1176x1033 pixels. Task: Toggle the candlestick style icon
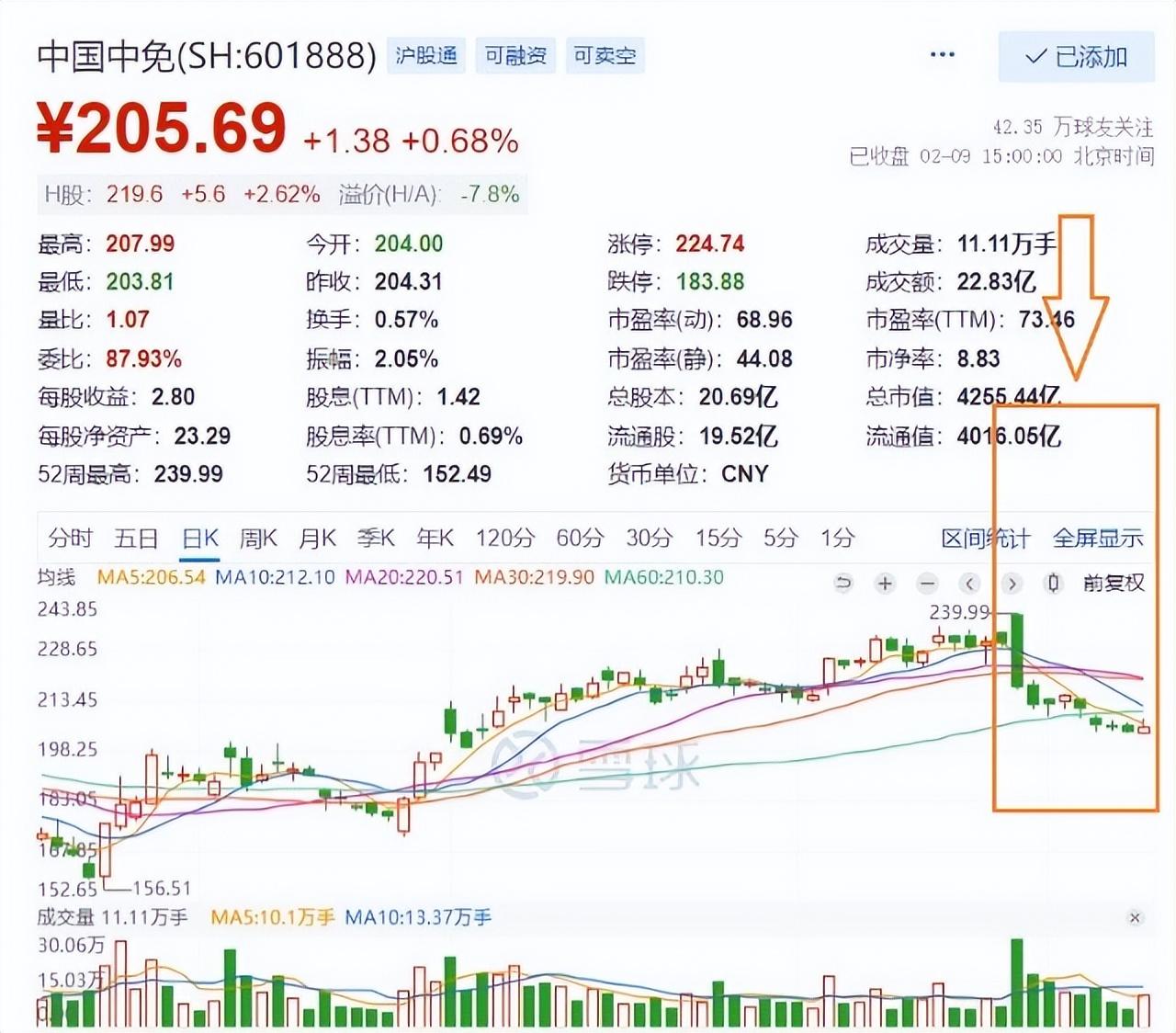pos(1054,583)
